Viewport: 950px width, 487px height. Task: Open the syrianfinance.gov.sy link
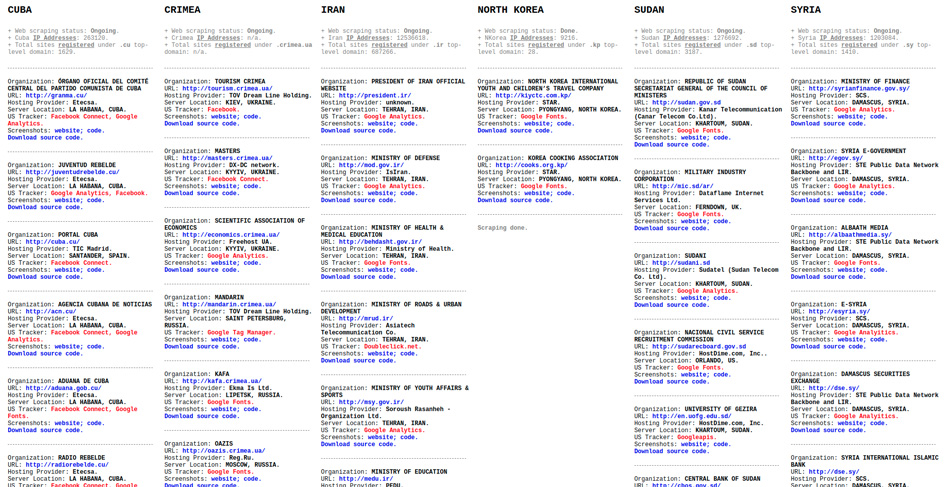click(x=859, y=88)
